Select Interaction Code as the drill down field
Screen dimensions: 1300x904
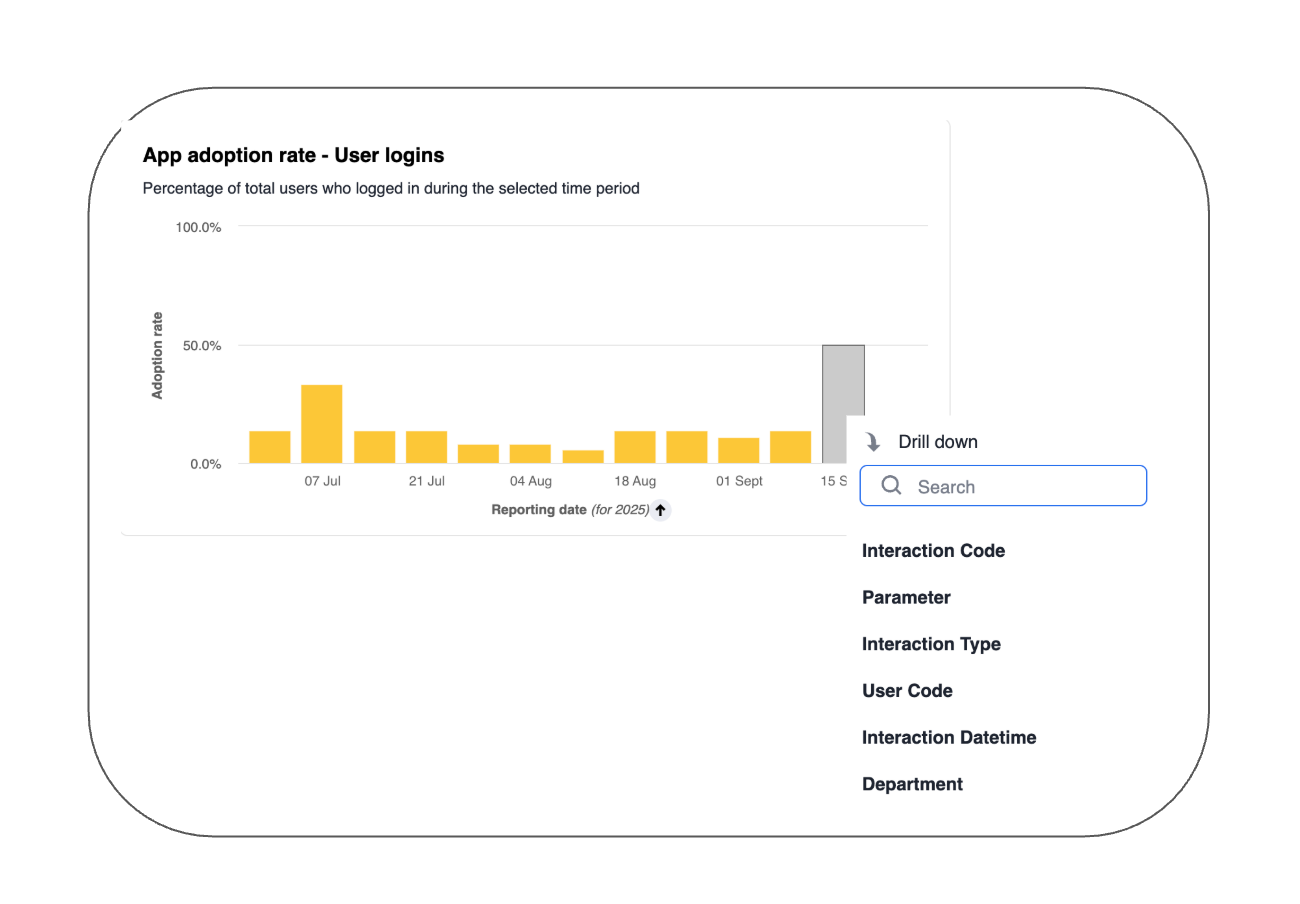(x=933, y=551)
